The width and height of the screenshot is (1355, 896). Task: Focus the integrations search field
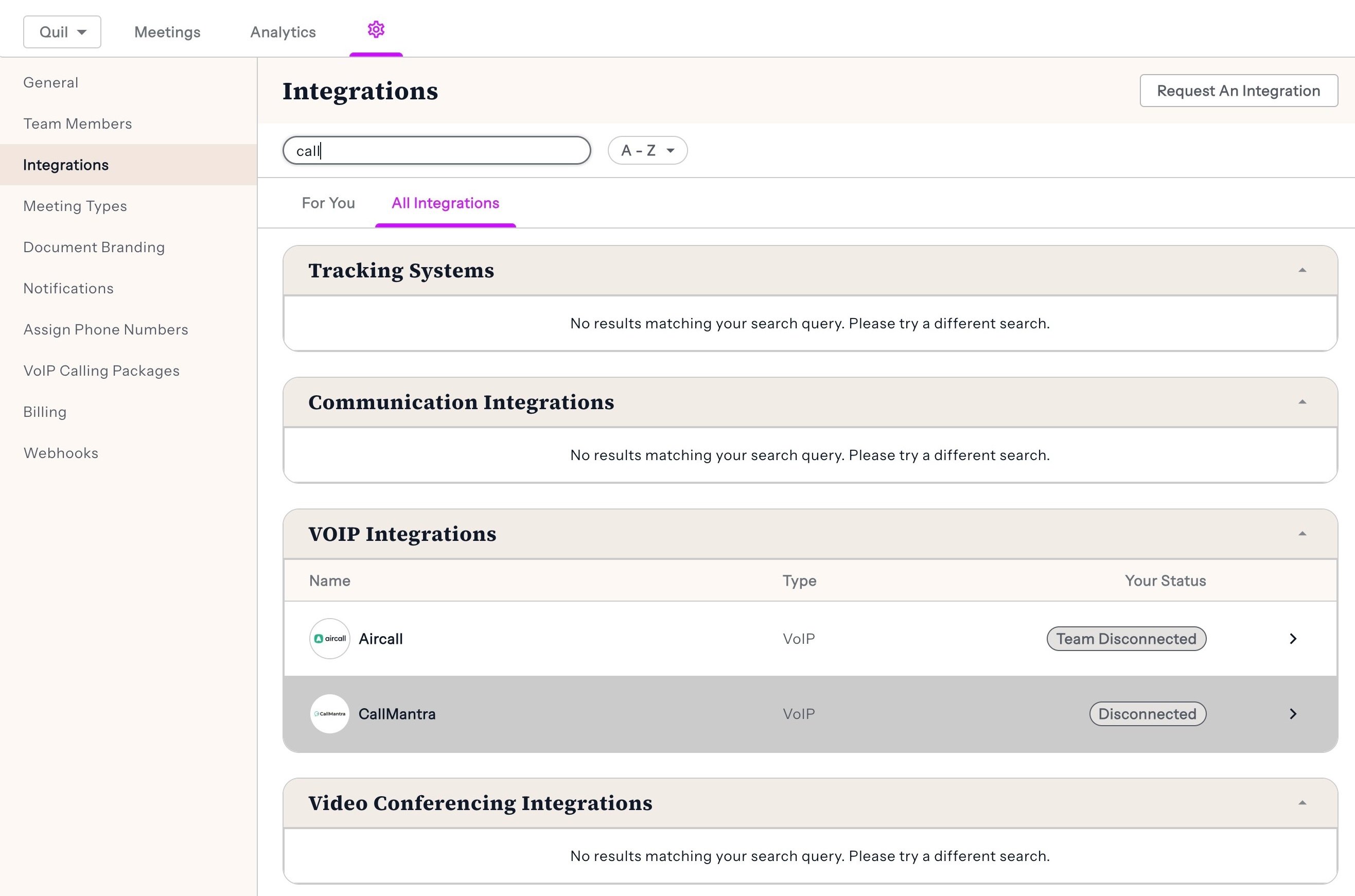437,150
